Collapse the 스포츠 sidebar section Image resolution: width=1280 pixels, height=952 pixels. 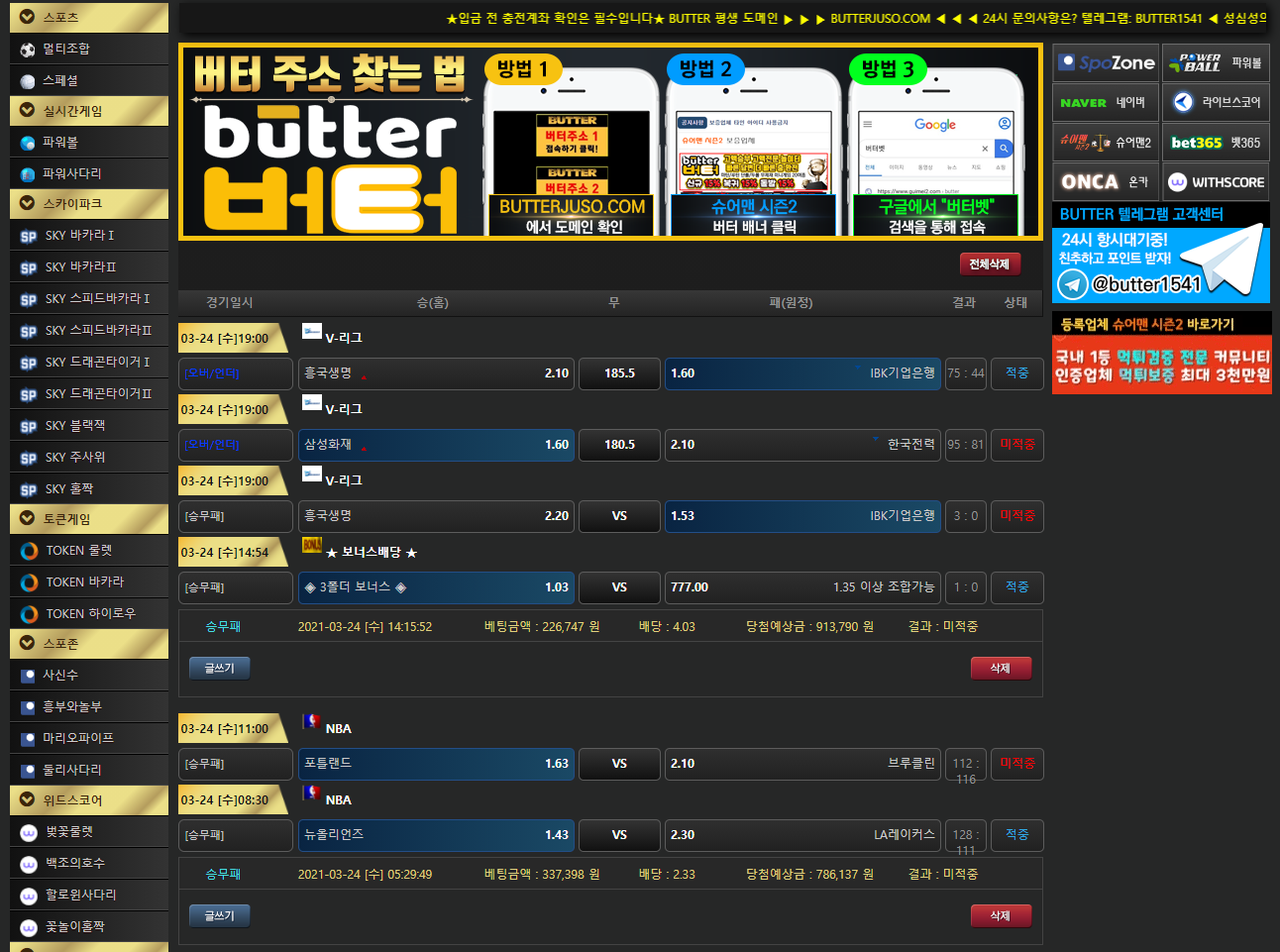point(28,17)
